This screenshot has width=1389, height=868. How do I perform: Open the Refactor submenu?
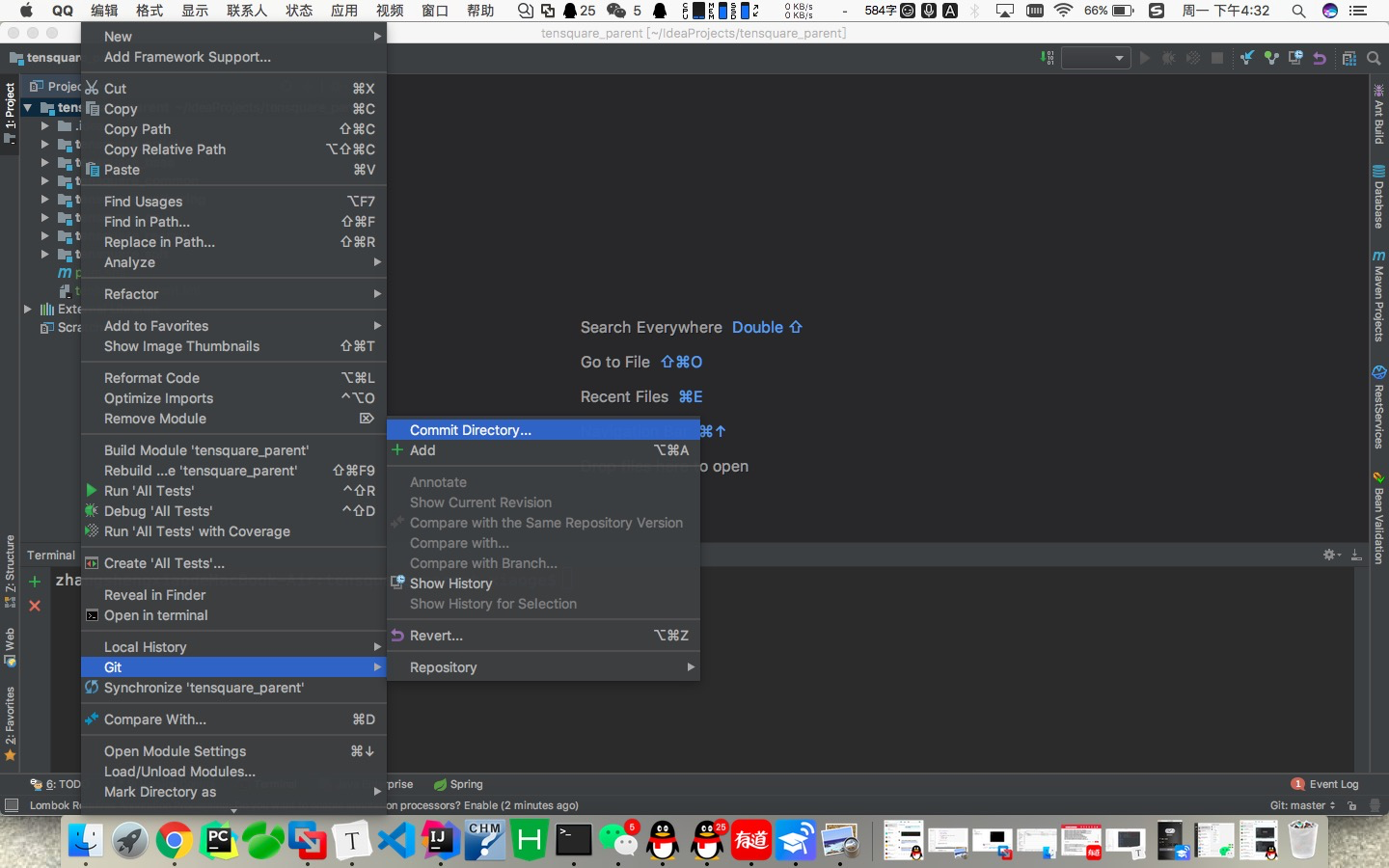pos(234,294)
